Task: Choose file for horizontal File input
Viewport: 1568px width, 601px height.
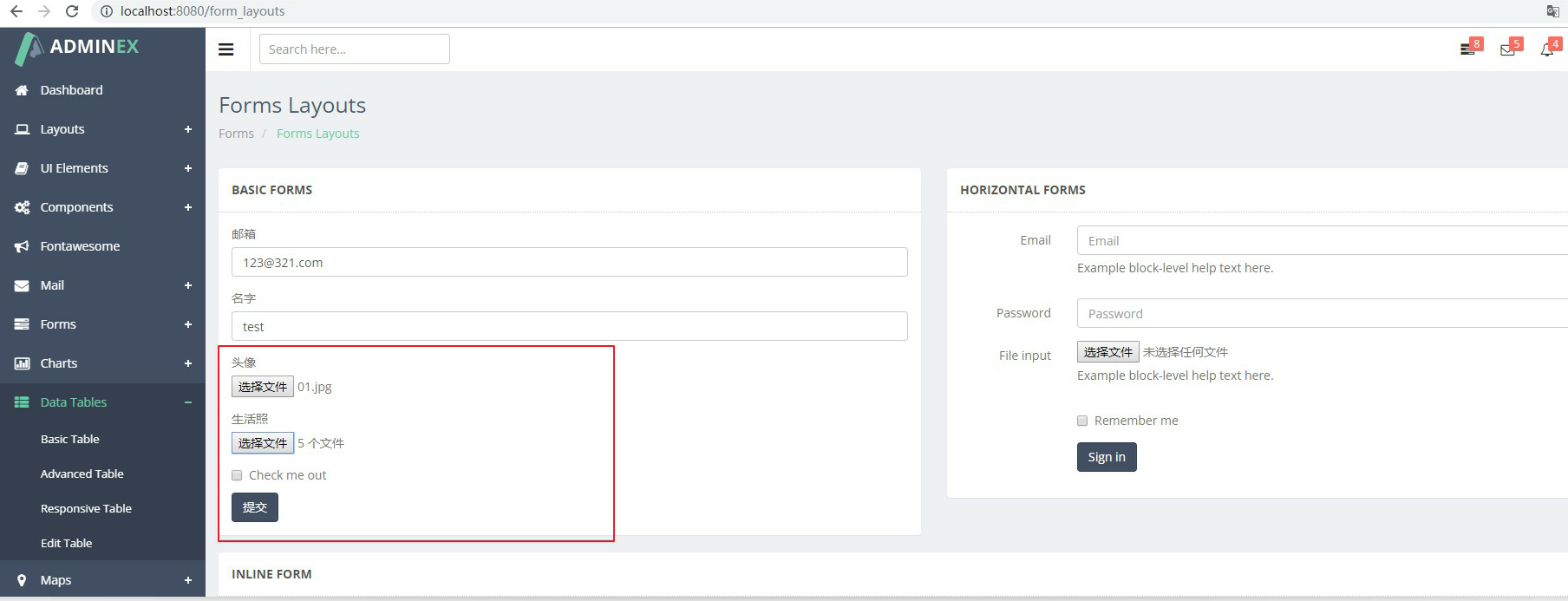Action: click(x=1108, y=352)
